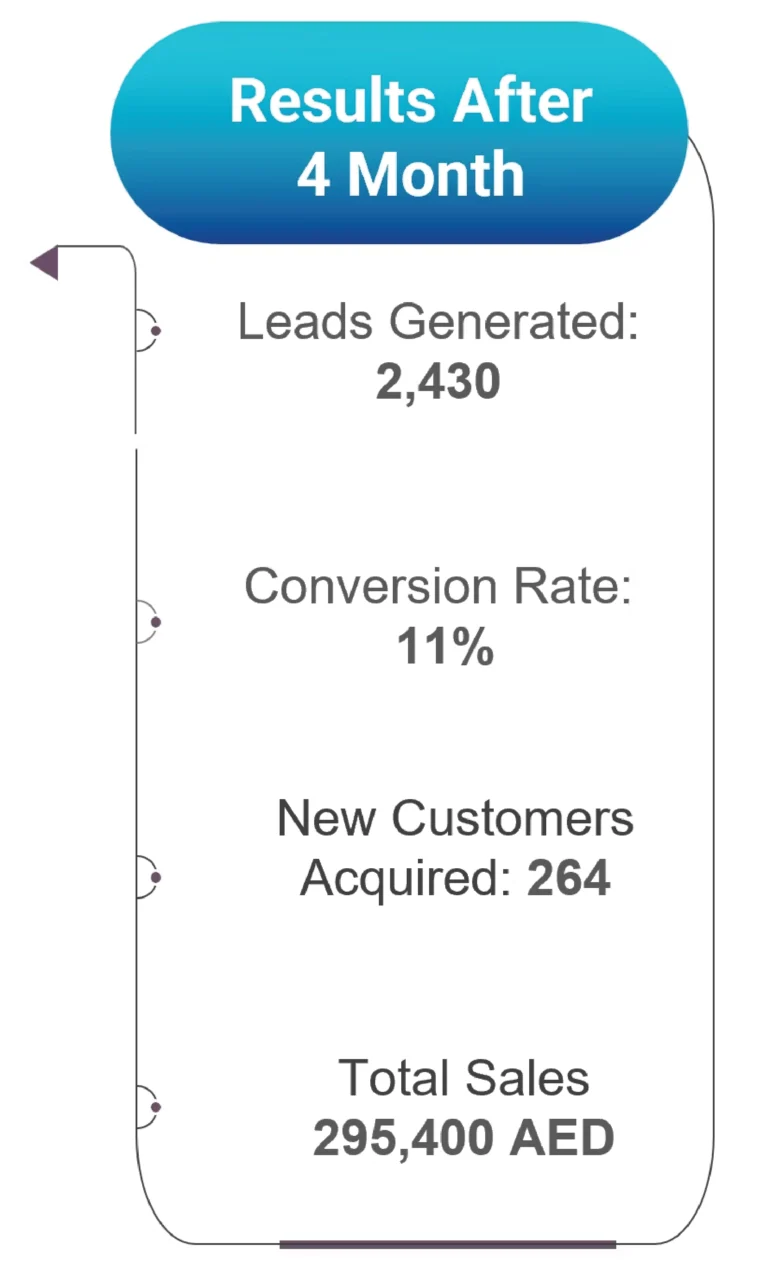
Task: Click the purple bar at the bottom
Action: tap(447, 1244)
